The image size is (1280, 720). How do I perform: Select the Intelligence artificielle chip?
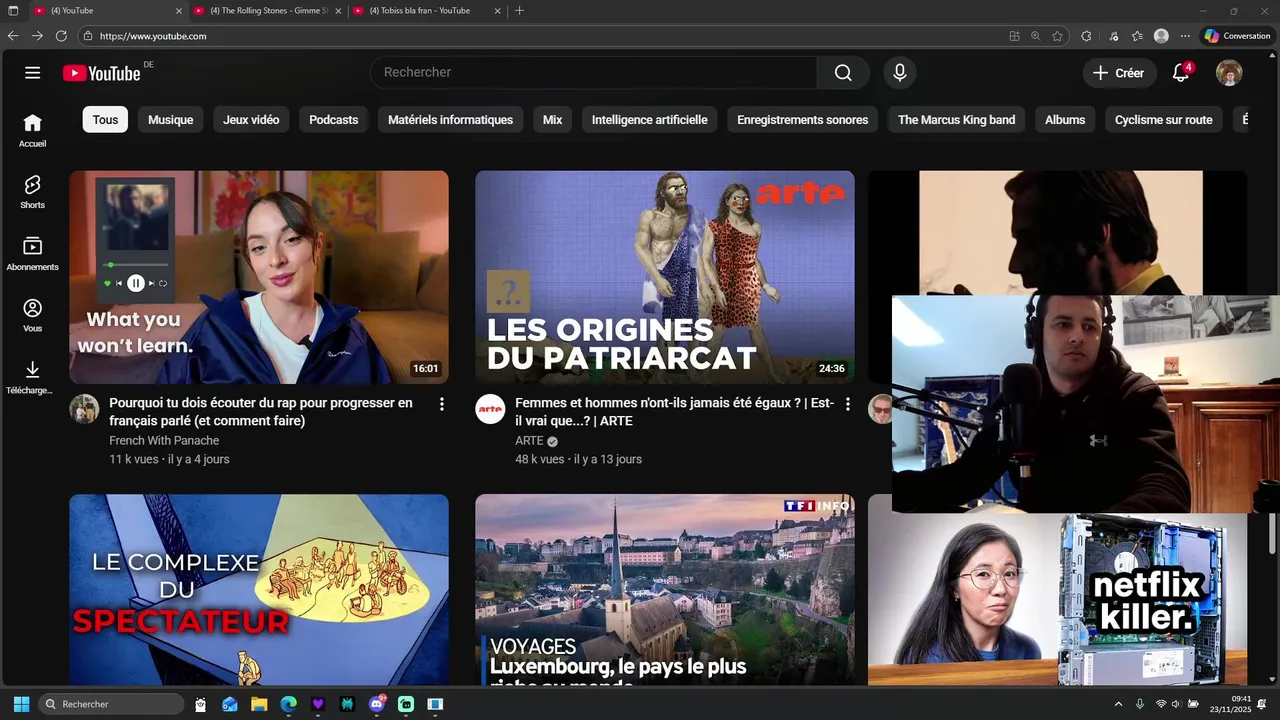tap(649, 120)
